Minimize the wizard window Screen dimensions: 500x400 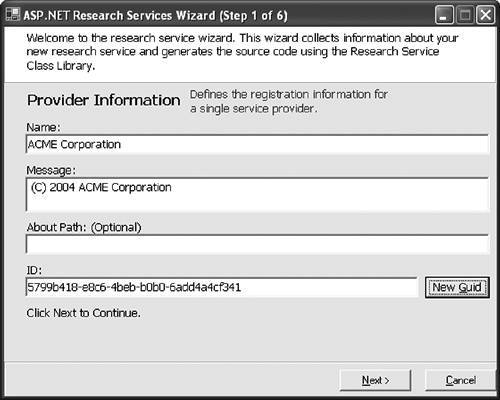click(444, 15)
